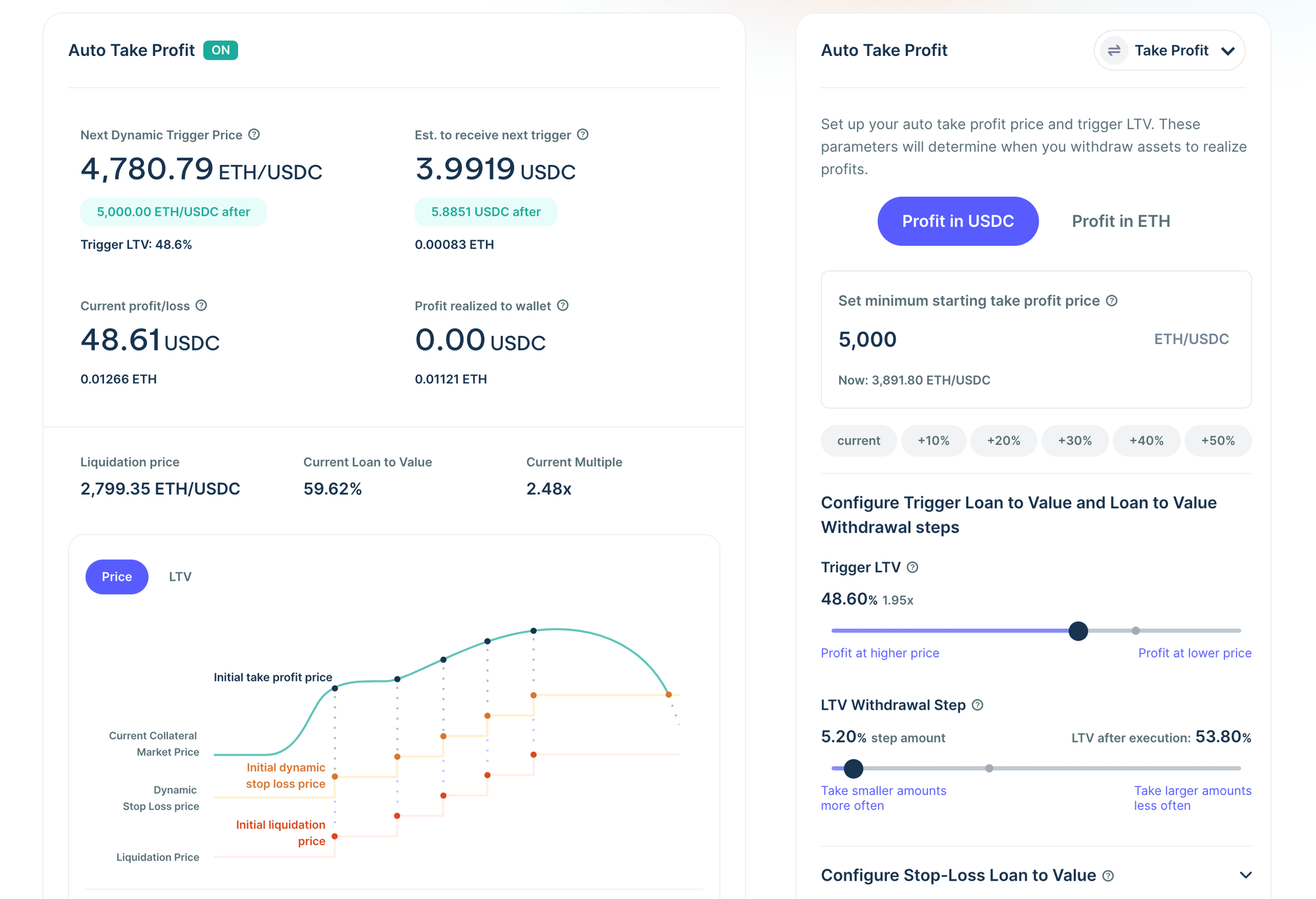Click the LTV Withdrawal Step help icon

(x=977, y=705)
